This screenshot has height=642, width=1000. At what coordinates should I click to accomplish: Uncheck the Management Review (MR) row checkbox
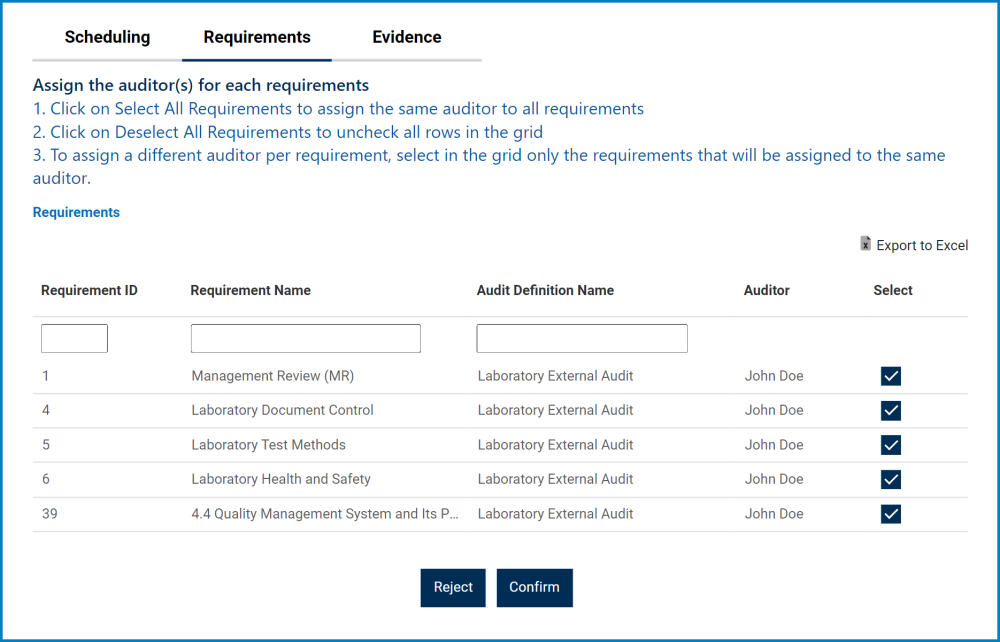pos(890,376)
